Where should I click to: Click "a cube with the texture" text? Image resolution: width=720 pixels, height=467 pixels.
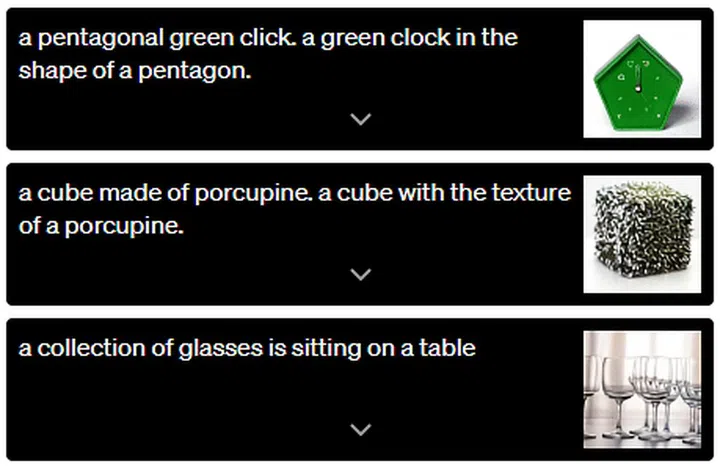coord(444,194)
